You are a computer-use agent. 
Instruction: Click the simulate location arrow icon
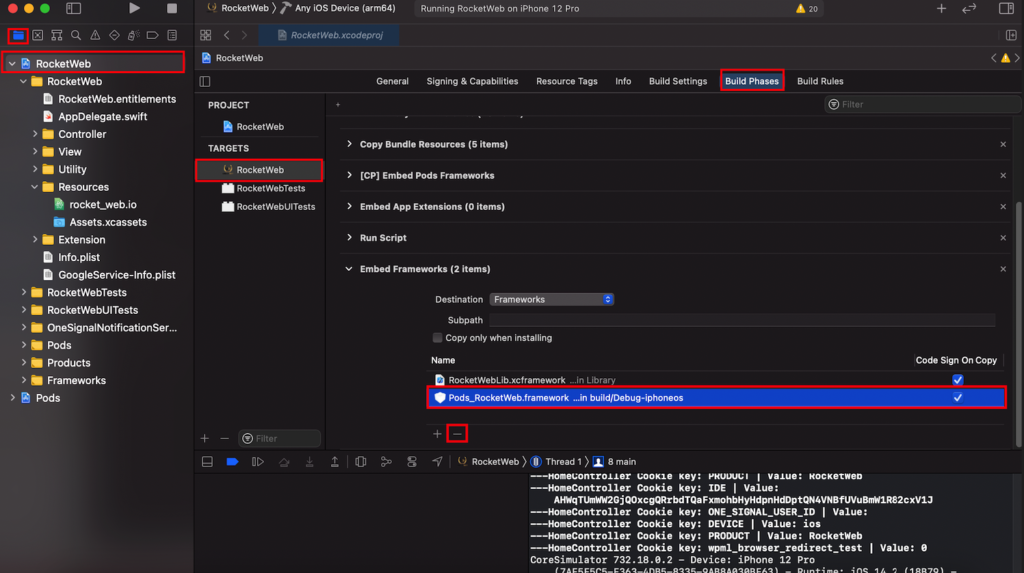437,462
